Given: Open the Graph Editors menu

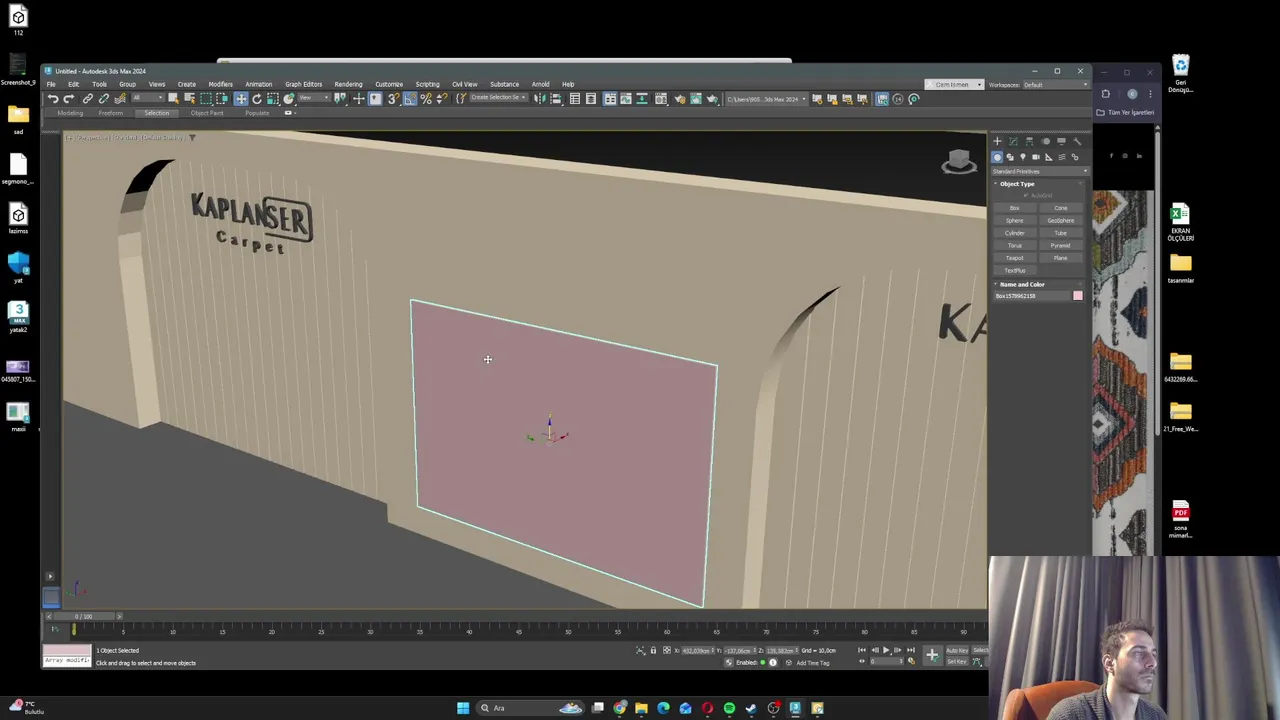Looking at the screenshot, I should [x=303, y=84].
